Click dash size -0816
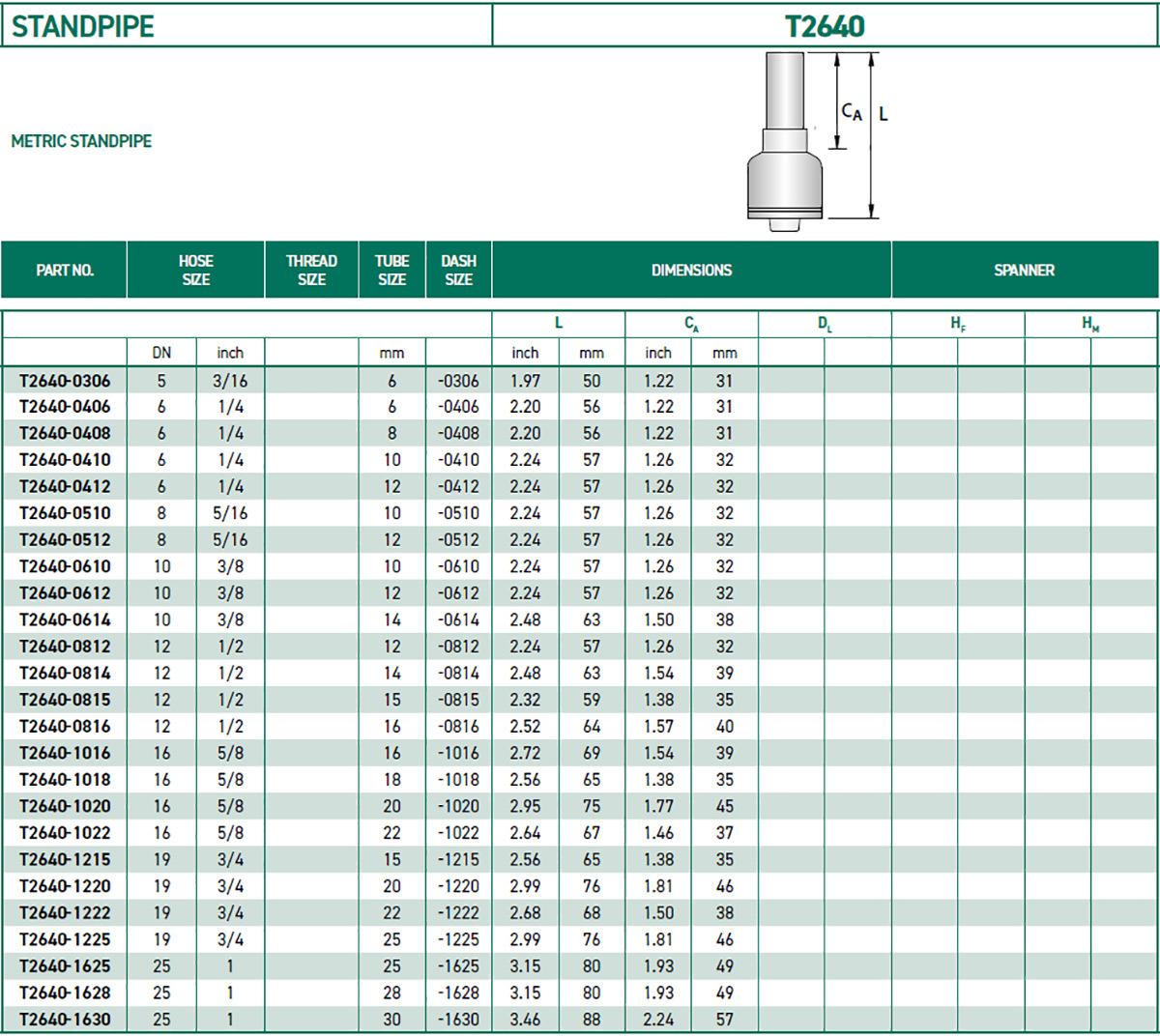1160x1036 pixels. coord(458,726)
